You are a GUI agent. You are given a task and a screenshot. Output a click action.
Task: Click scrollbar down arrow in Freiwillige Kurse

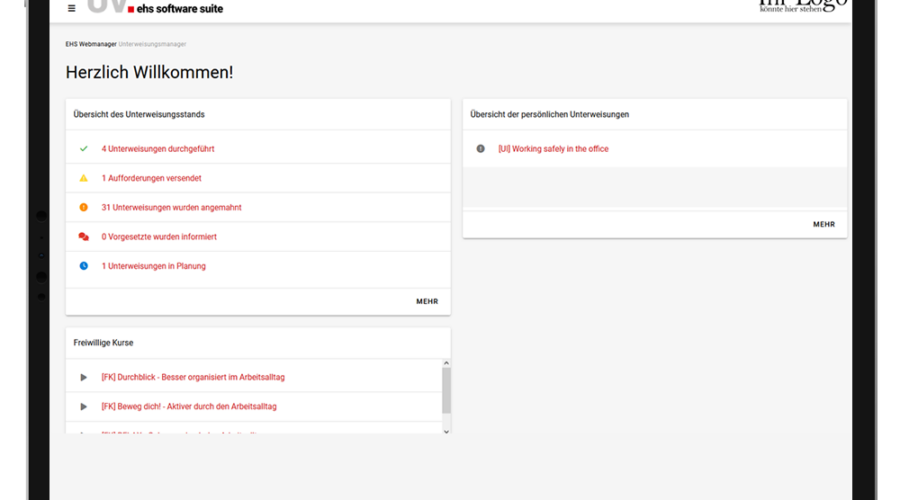point(446,429)
